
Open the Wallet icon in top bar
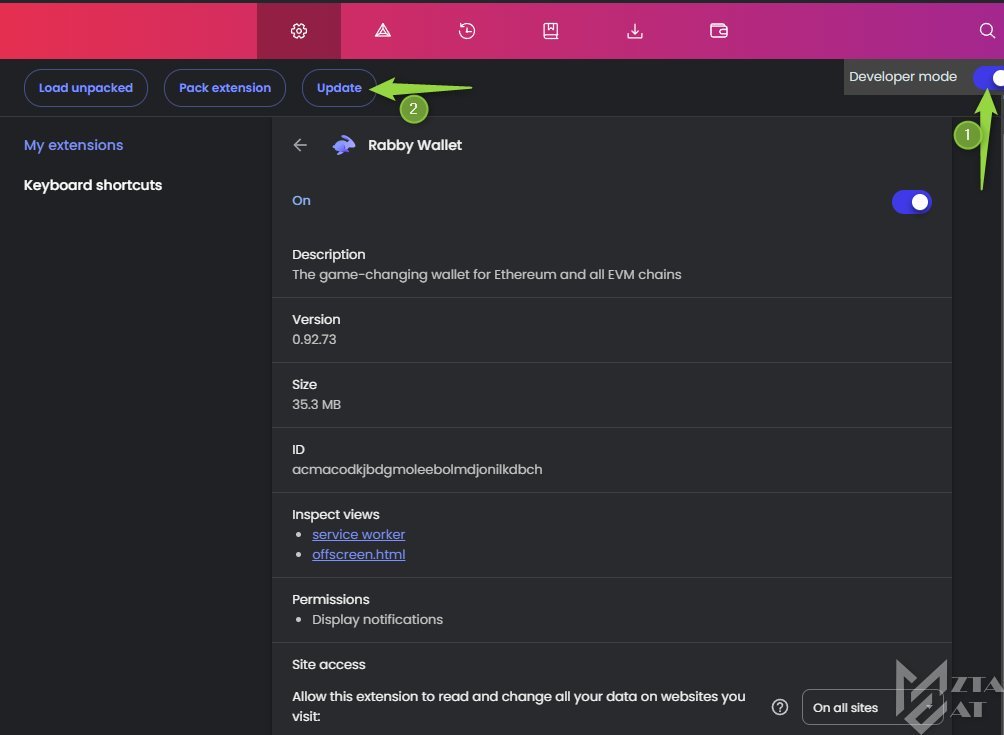coord(718,31)
